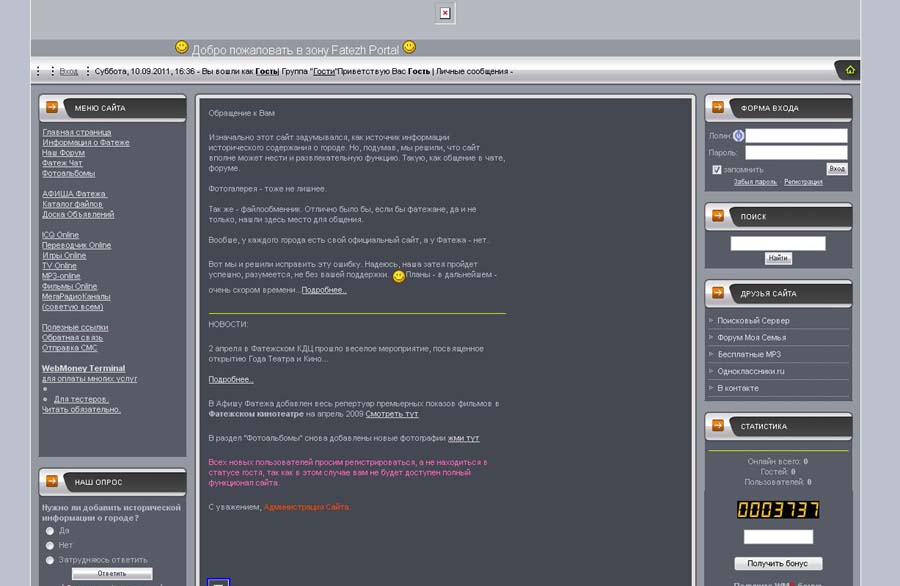The height and width of the screenshot is (586, 900).
Task: Click the round icon beside the login label
Action: pyautogui.click(x=739, y=135)
